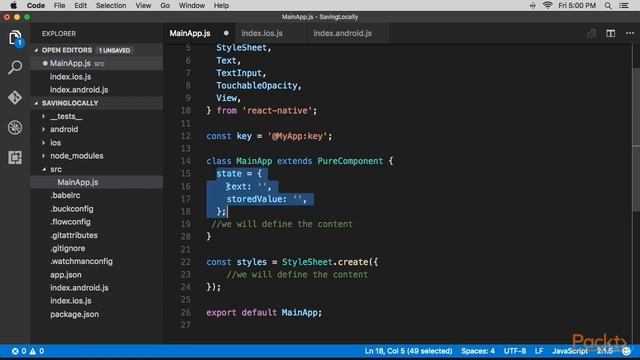This screenshot has height=360, width=640.
Task: Select index.android.js in Open Editors list
Action: click(97, 90)
